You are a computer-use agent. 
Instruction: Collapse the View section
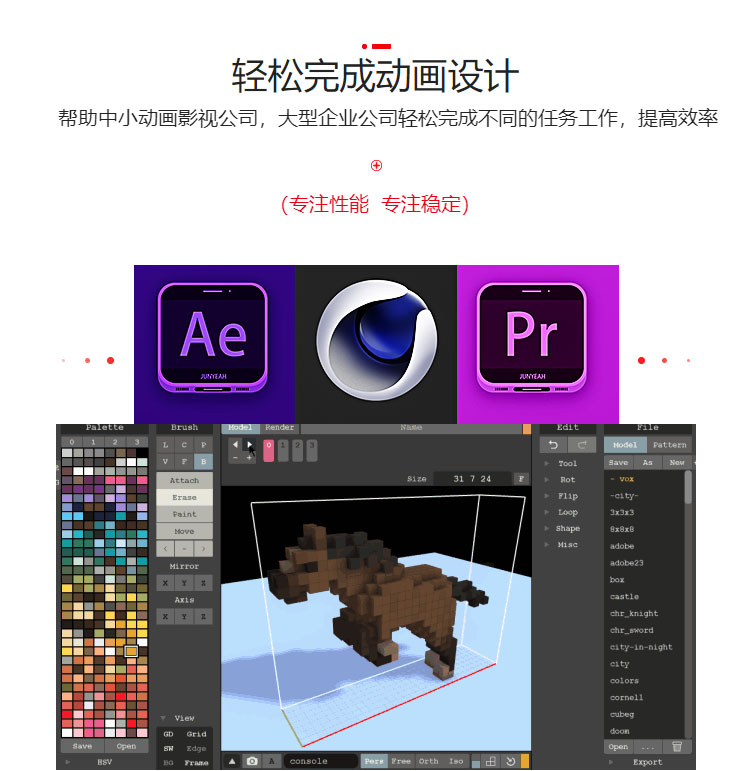[x=184, y=718]
